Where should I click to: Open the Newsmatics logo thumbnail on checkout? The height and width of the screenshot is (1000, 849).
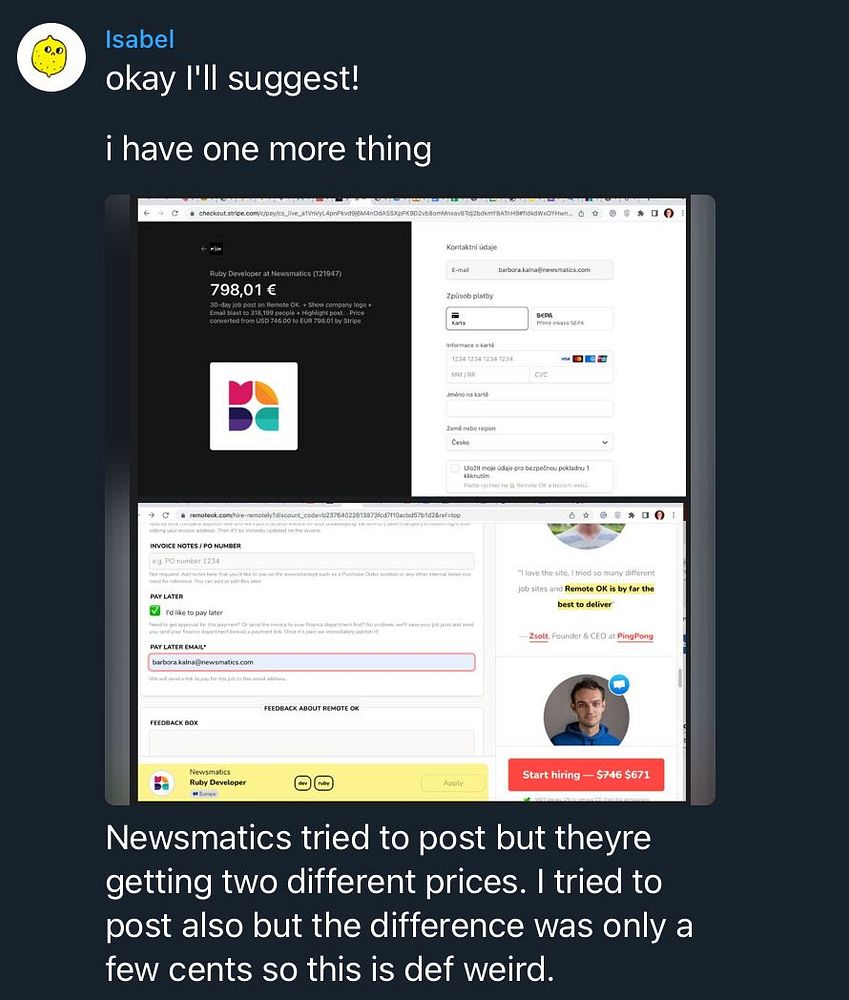tap(254, 406)
